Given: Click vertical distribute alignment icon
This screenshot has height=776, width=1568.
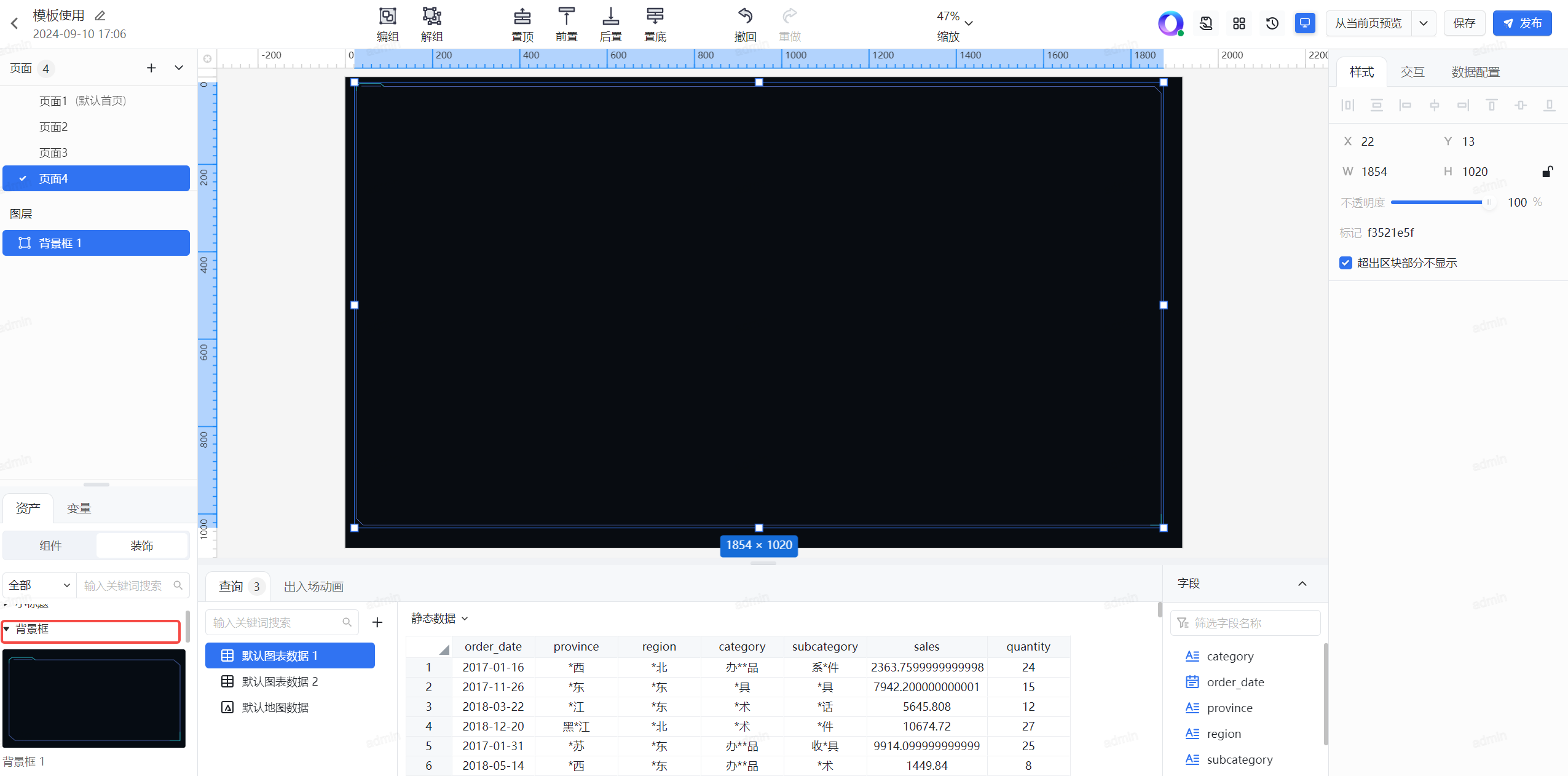Looking at the screenshot, I should coord(1376,105).
